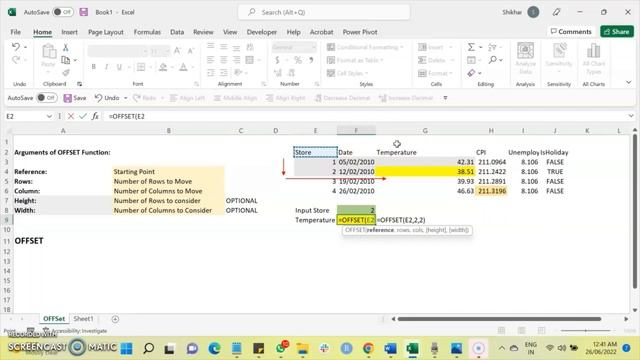
Task: Open Customize Quick Access Toolbar dropdown
Action: point(445,98)
